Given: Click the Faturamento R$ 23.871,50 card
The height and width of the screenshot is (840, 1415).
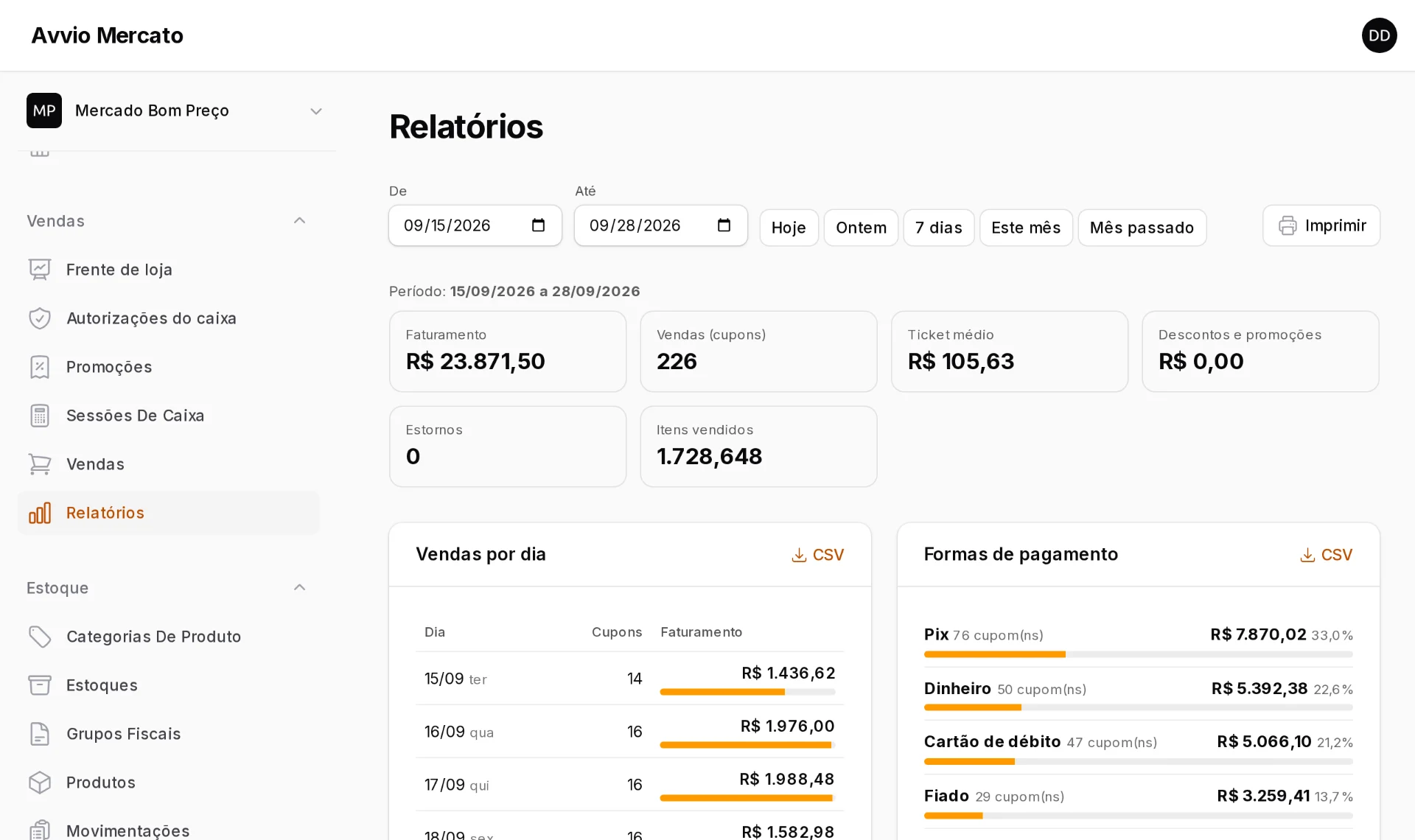Looking at the screenshot, I should (x=508, y=351).
